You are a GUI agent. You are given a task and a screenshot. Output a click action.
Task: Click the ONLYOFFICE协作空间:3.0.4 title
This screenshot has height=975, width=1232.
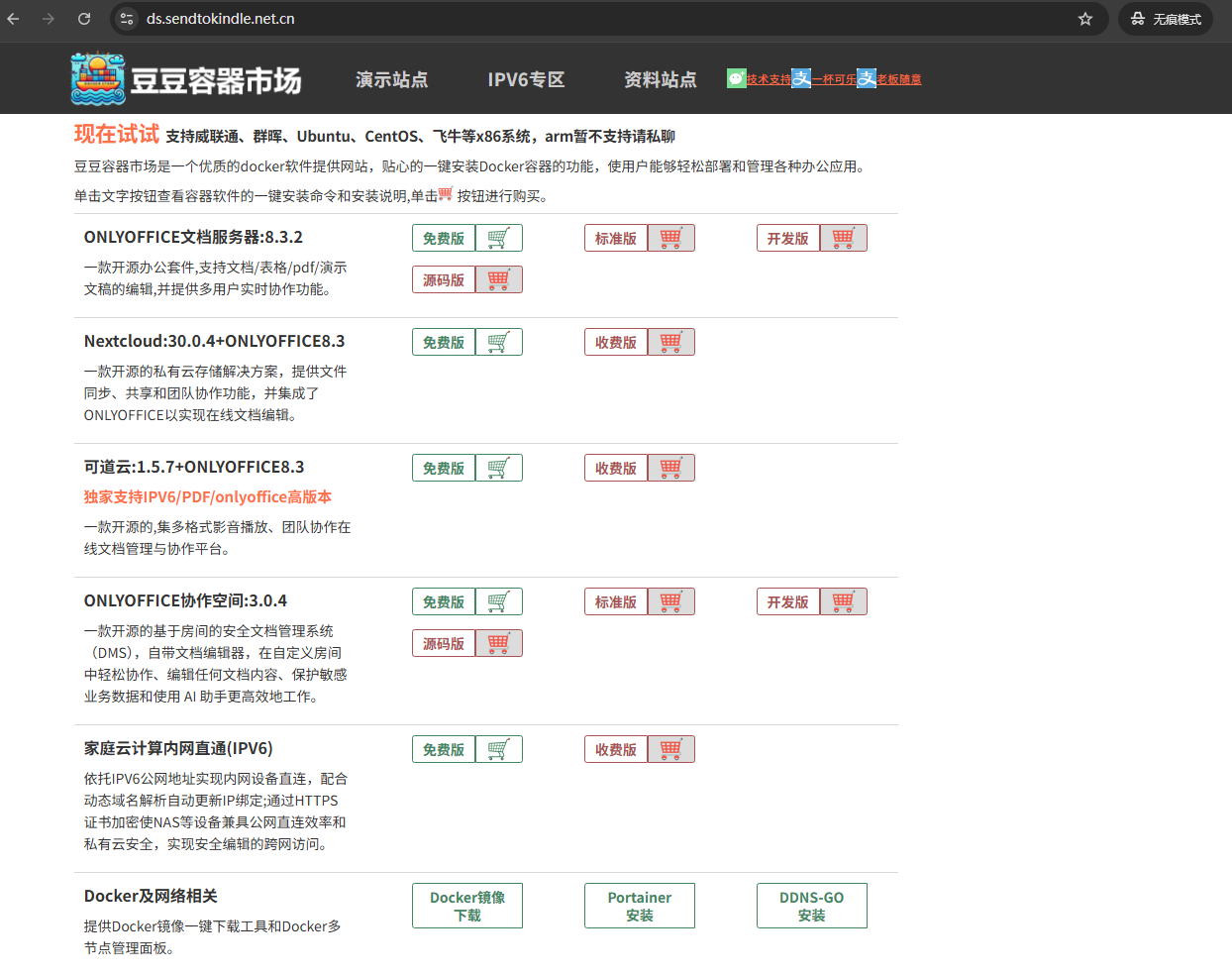tap(185, 600)
